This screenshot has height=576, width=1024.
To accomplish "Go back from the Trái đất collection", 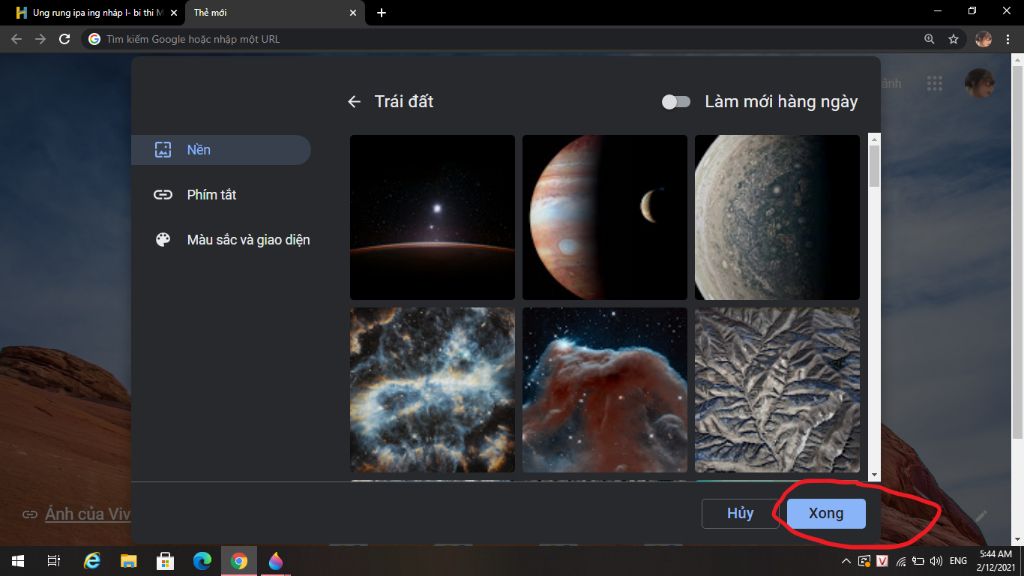I will [x=354, y=102].
